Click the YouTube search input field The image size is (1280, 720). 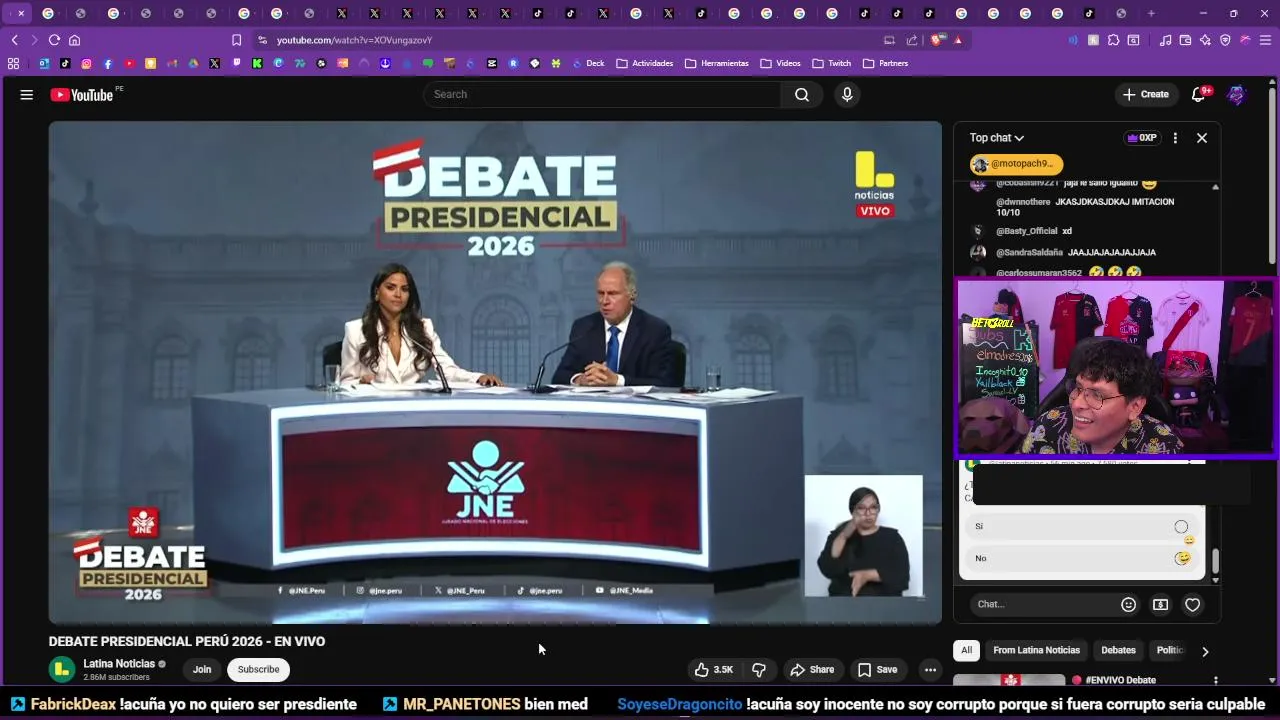(x=602, y=94)
